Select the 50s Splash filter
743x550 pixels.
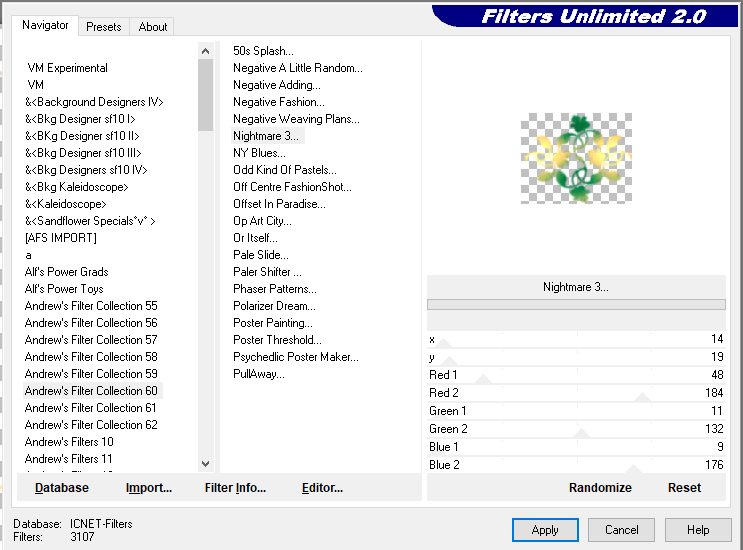pyautogui.click(x=263, y=51)
